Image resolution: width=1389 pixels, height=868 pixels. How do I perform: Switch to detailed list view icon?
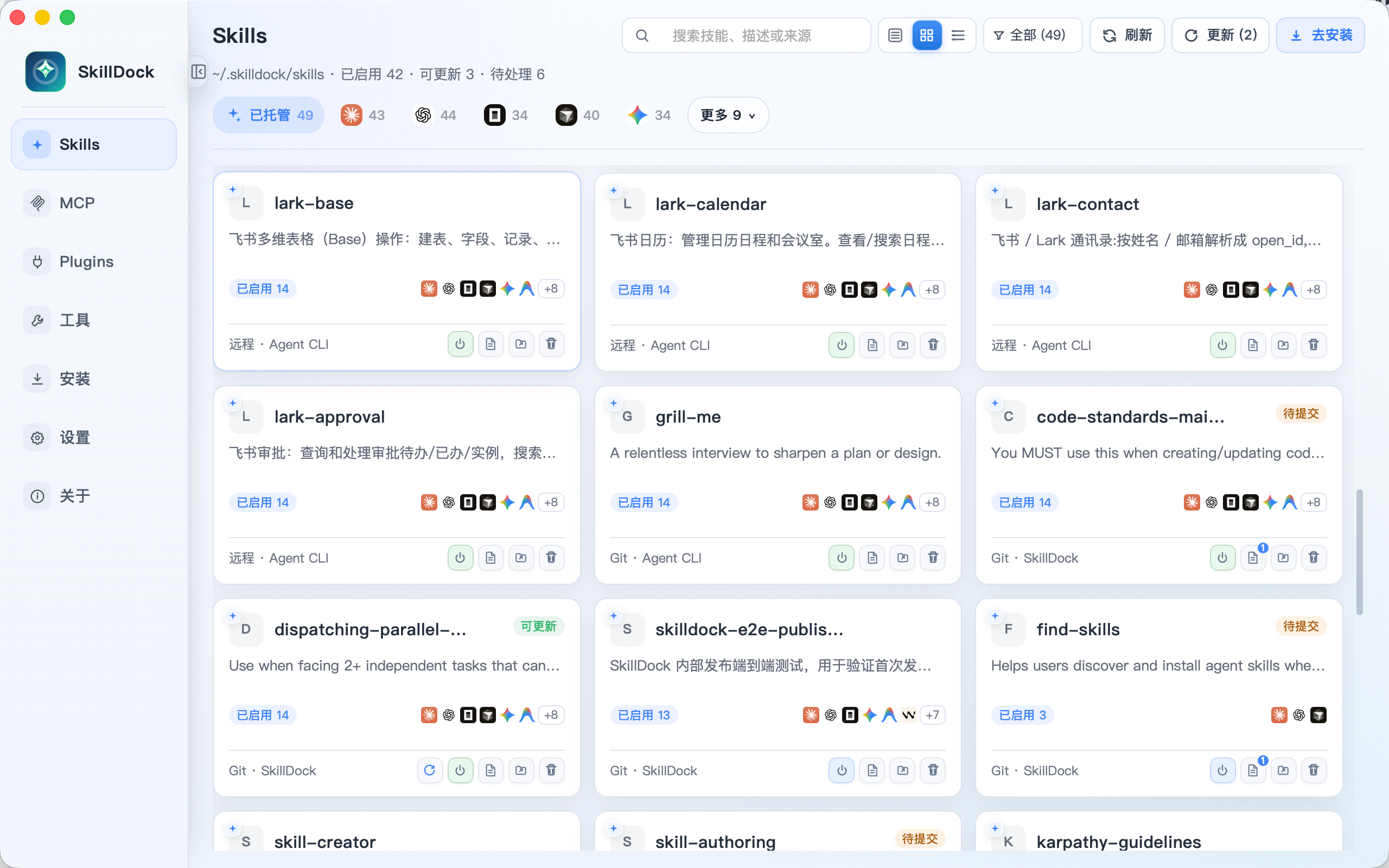point(895,36)
